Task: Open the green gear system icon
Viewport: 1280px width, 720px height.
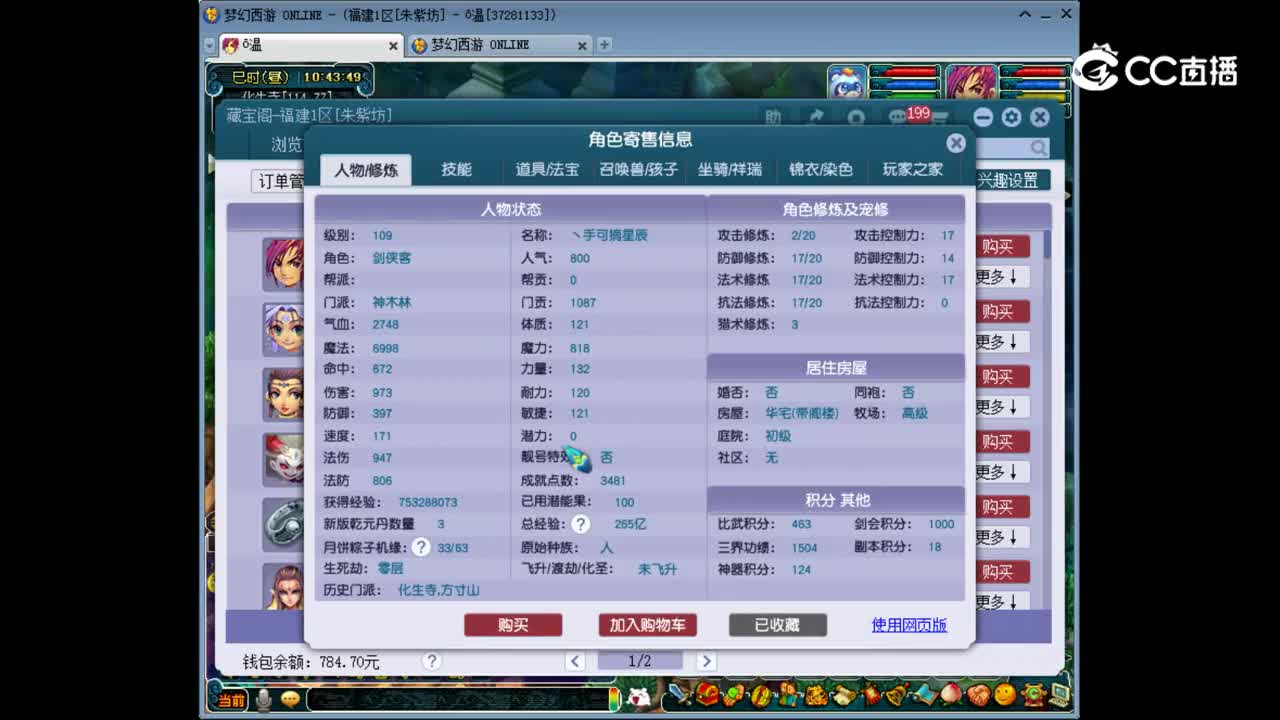Action: (x=1034, y=695)
